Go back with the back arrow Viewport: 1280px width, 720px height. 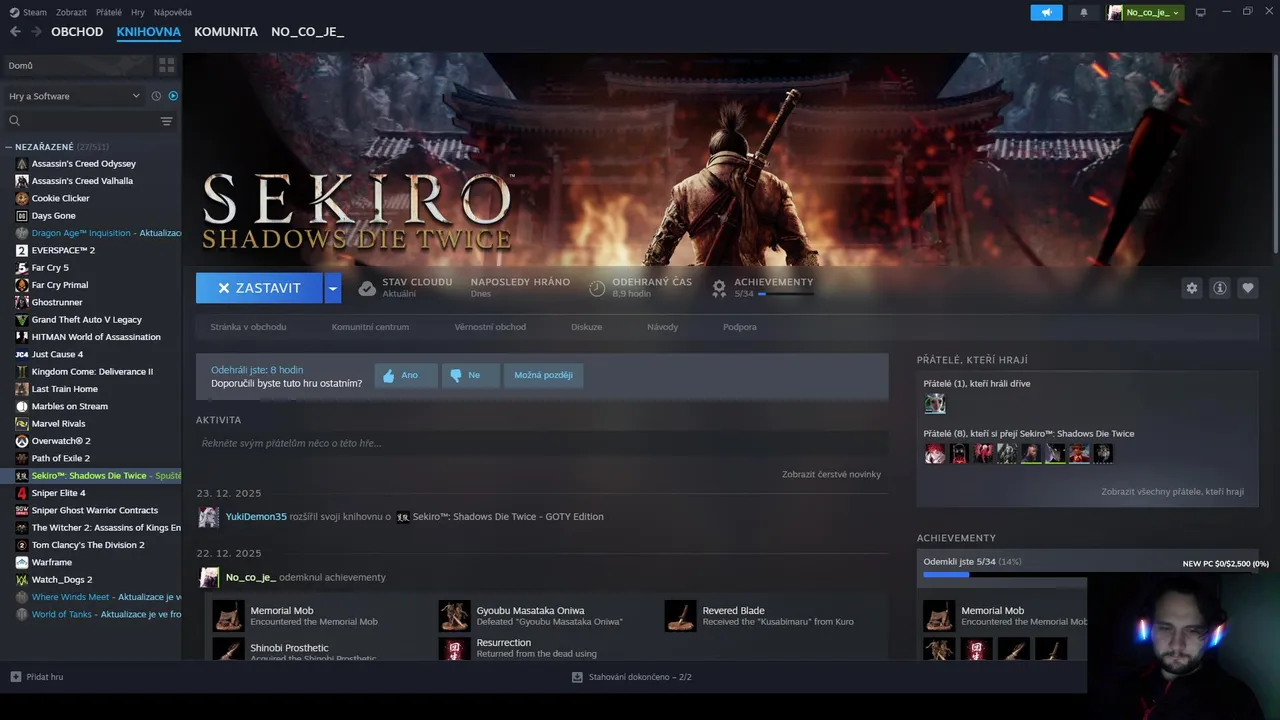click(15, 32)
